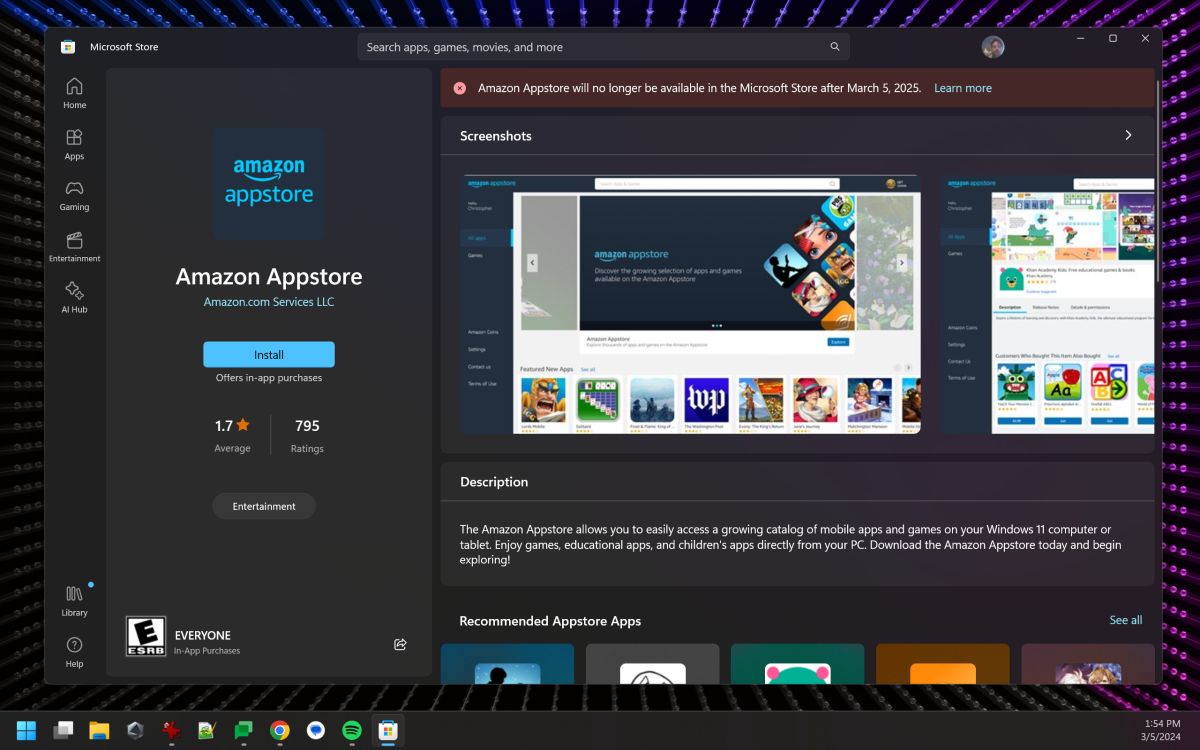Screen dimensions: 1200x750
Task: Click Learn more in the warning banner
Action: coord(963,88)
